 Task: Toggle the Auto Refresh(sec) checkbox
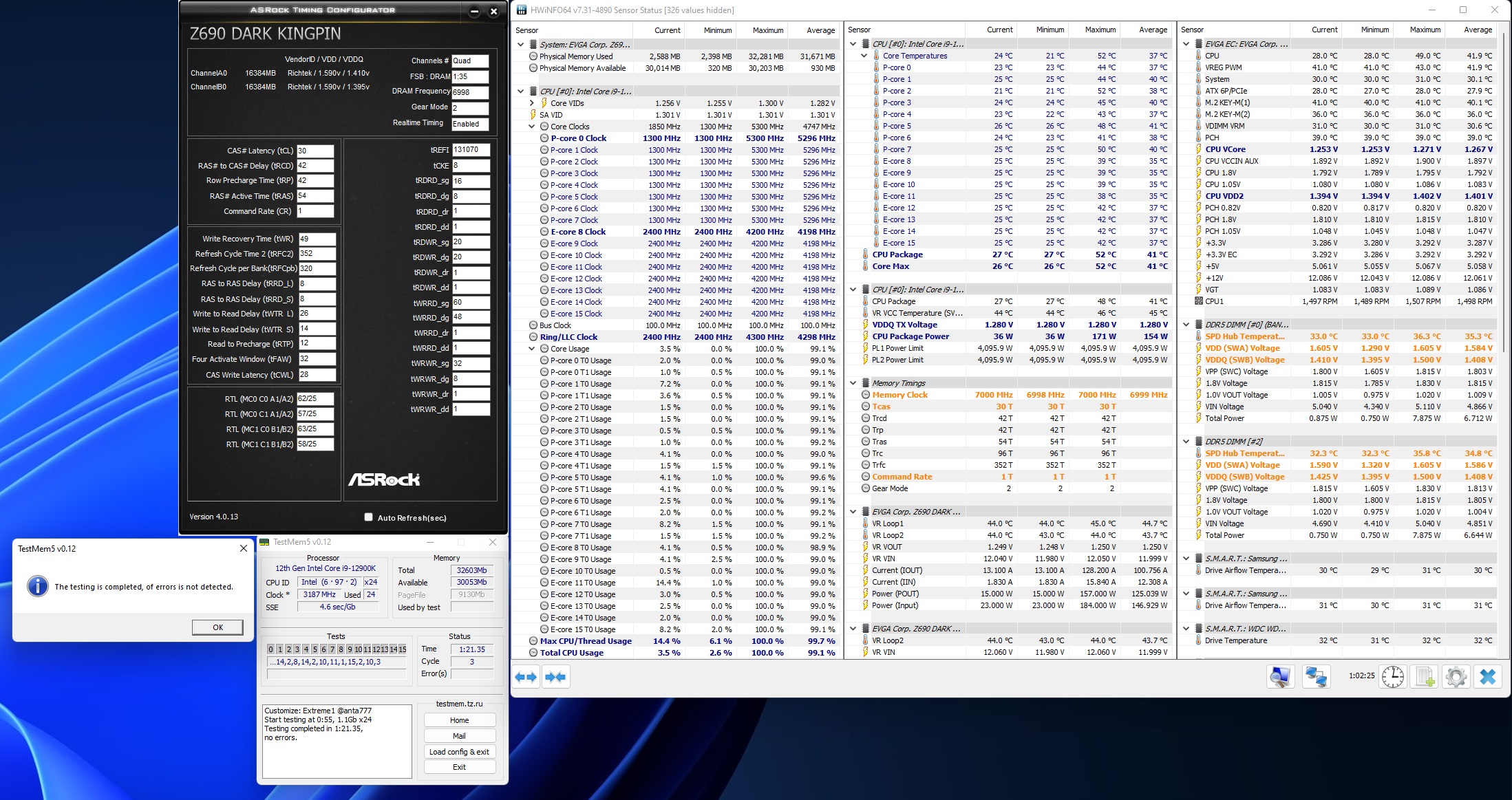click(x=368, y=517)
